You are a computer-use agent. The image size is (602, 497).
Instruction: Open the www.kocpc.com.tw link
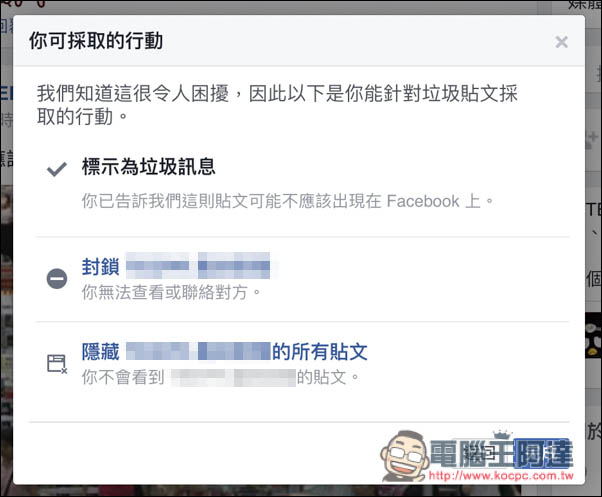point(501,476)
